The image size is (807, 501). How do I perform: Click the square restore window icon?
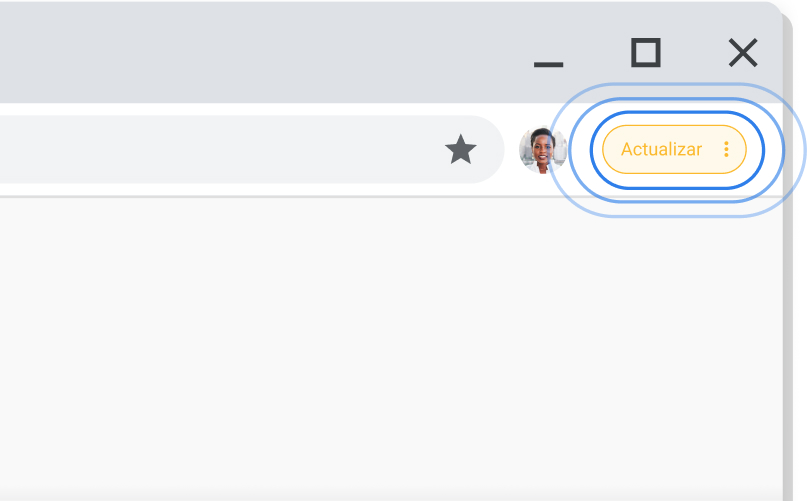(646, 53)
